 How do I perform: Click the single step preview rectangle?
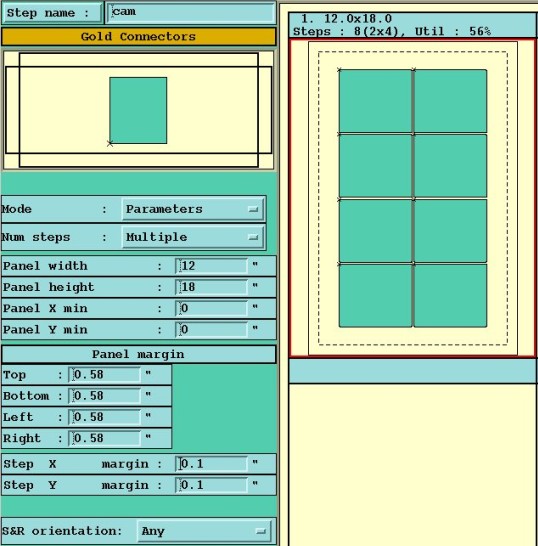tap(138, 110)
